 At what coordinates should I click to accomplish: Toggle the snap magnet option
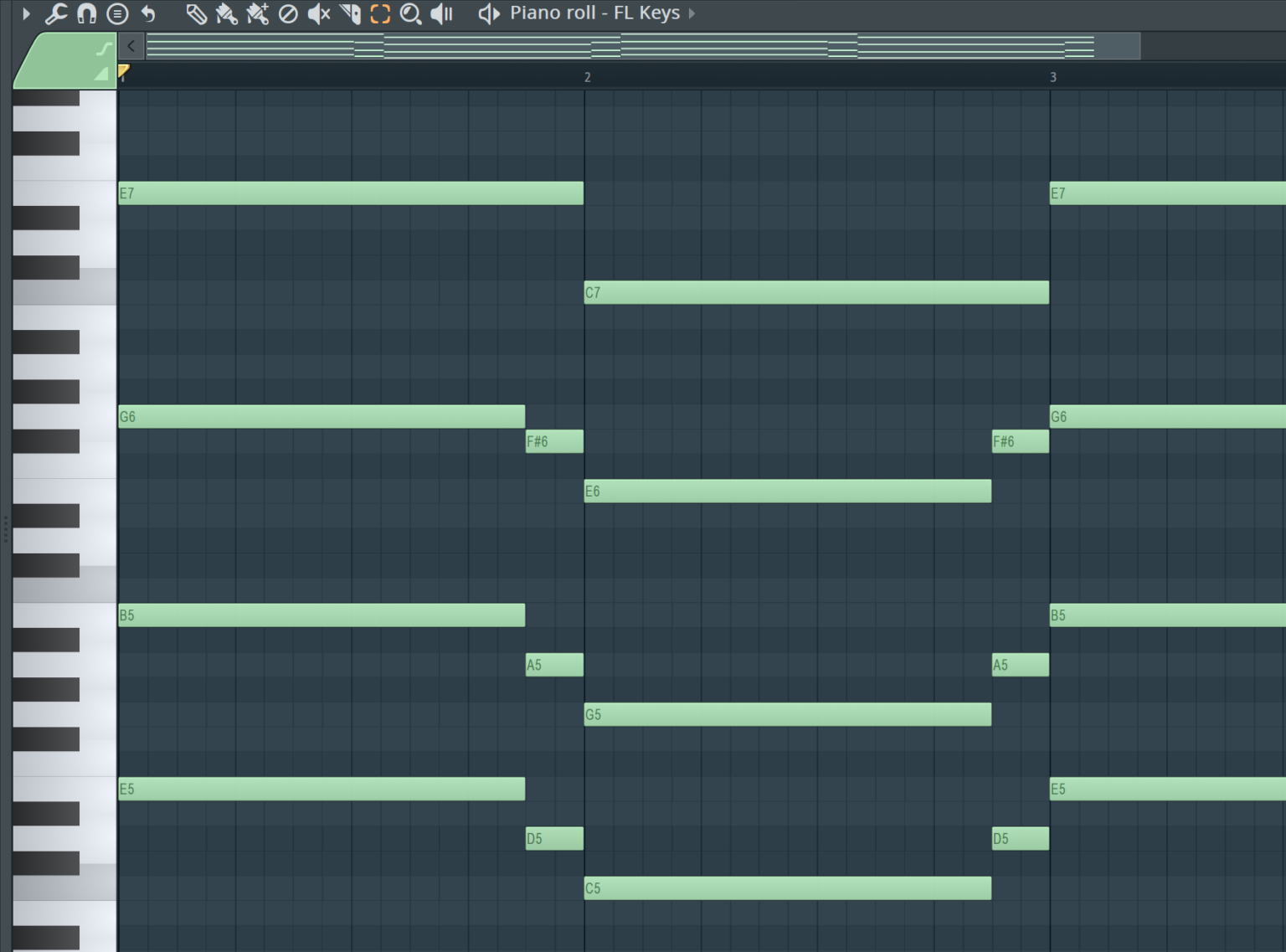[86, 13]
